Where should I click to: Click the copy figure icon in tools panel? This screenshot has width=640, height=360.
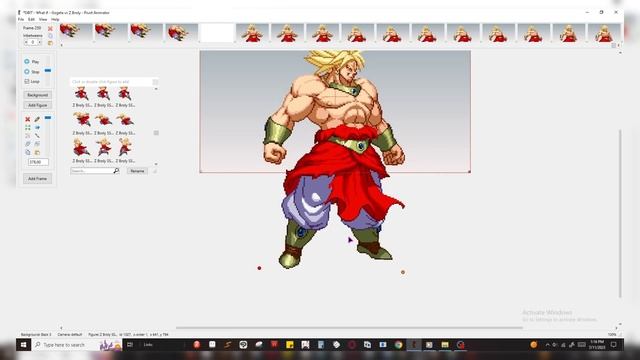28,152
